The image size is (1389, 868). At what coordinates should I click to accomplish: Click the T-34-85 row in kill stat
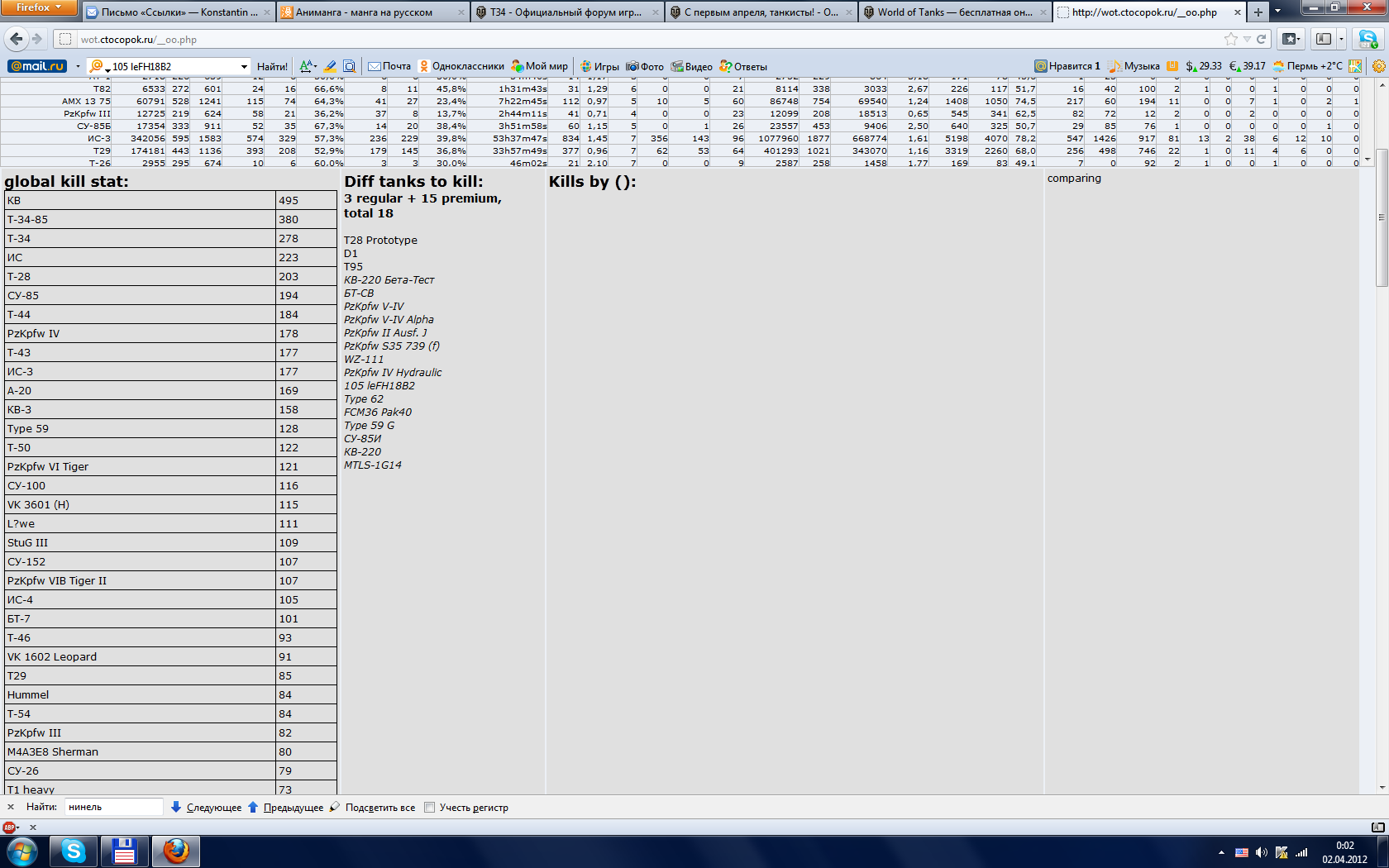click(x=170, y=220)
